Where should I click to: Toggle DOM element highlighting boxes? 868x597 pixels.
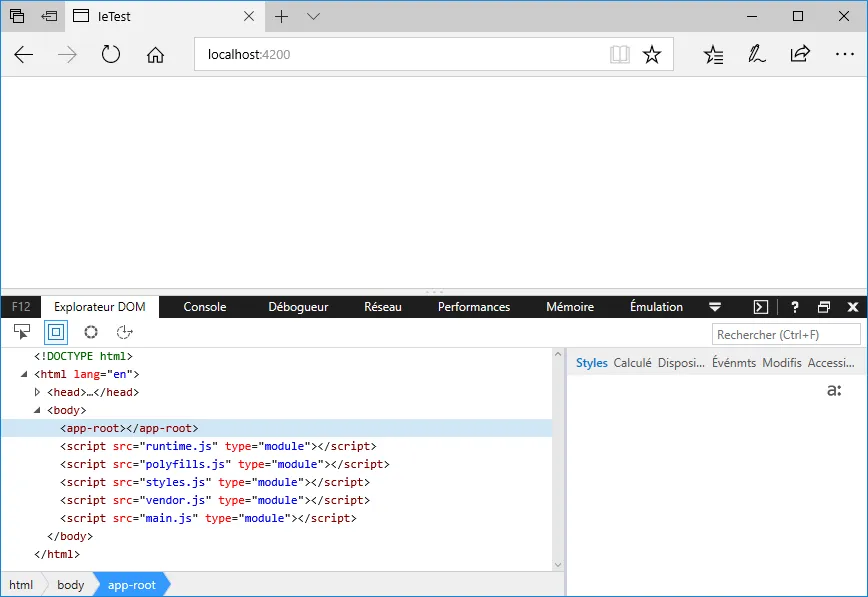tap(56, 332)
